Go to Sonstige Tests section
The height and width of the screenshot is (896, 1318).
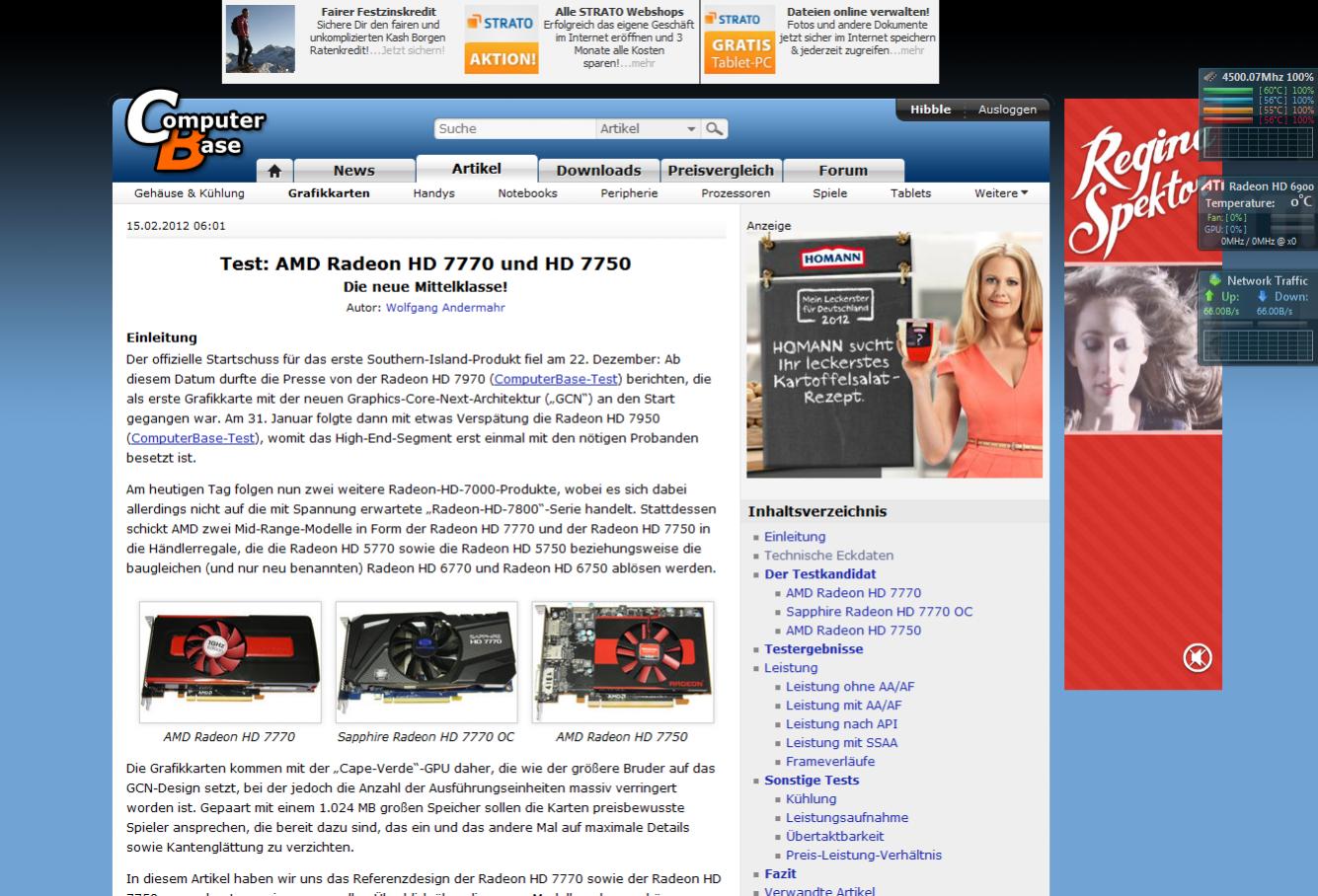[x=812, y=781]
